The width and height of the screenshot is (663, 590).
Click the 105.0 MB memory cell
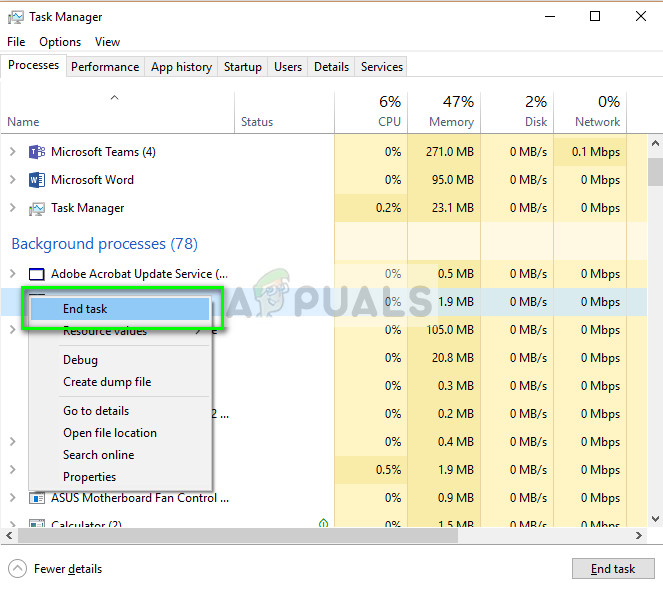444,329
